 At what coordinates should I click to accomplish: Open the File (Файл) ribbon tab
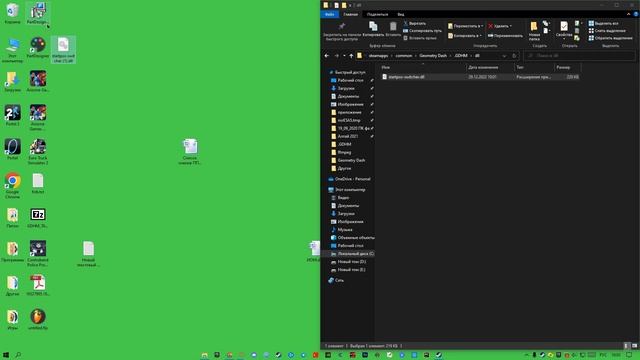(x=330, y=14)
